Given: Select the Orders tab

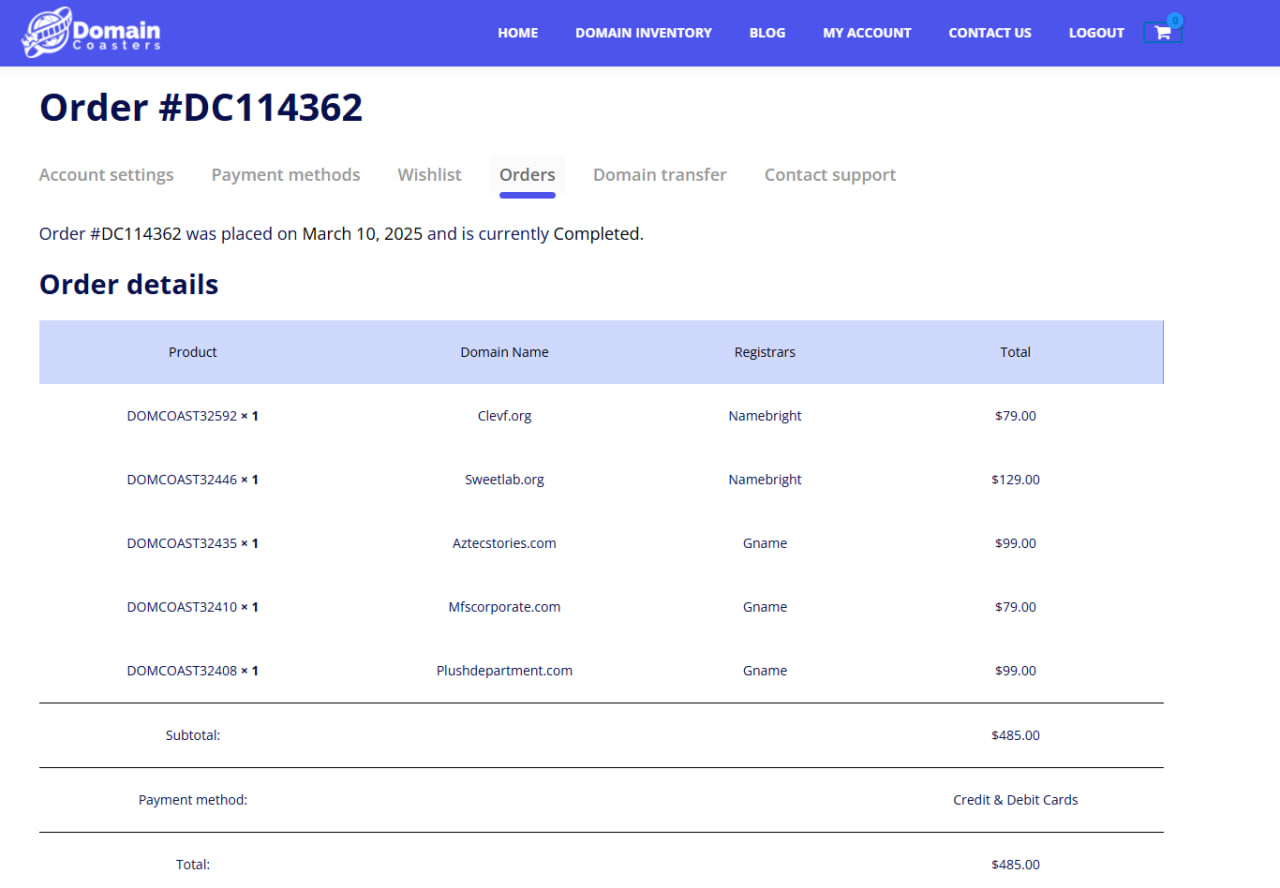Looking at the screenshot, I should pyautogui.click(x=527, y=175).
